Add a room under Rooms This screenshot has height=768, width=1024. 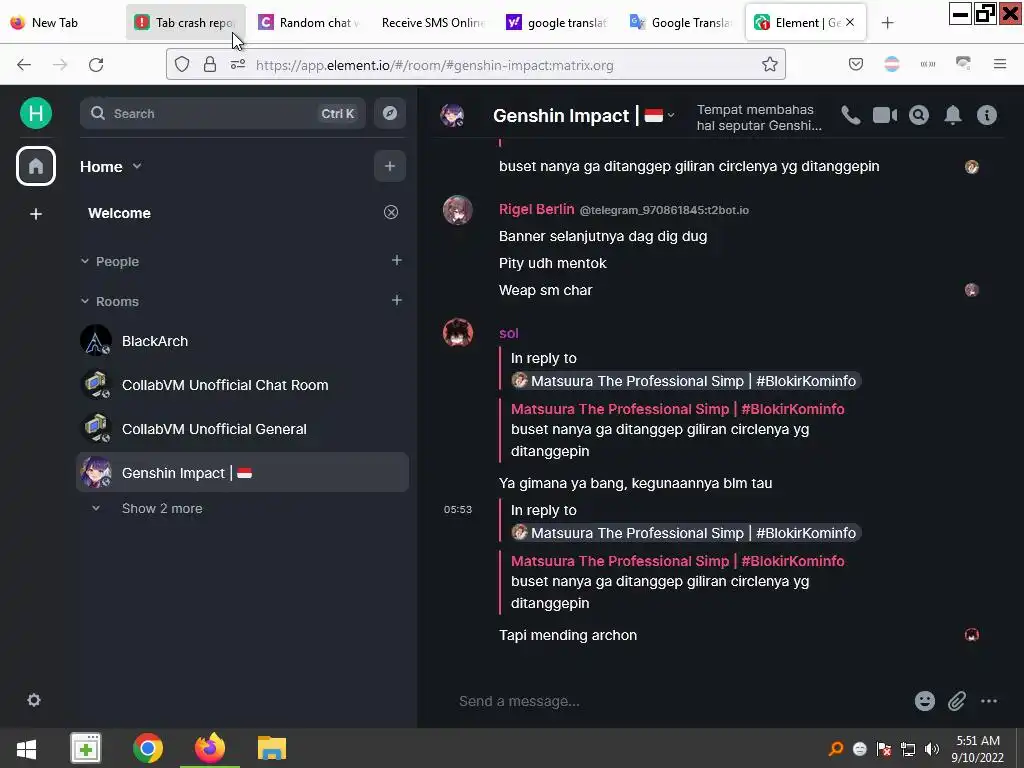[x=396, y=300]
